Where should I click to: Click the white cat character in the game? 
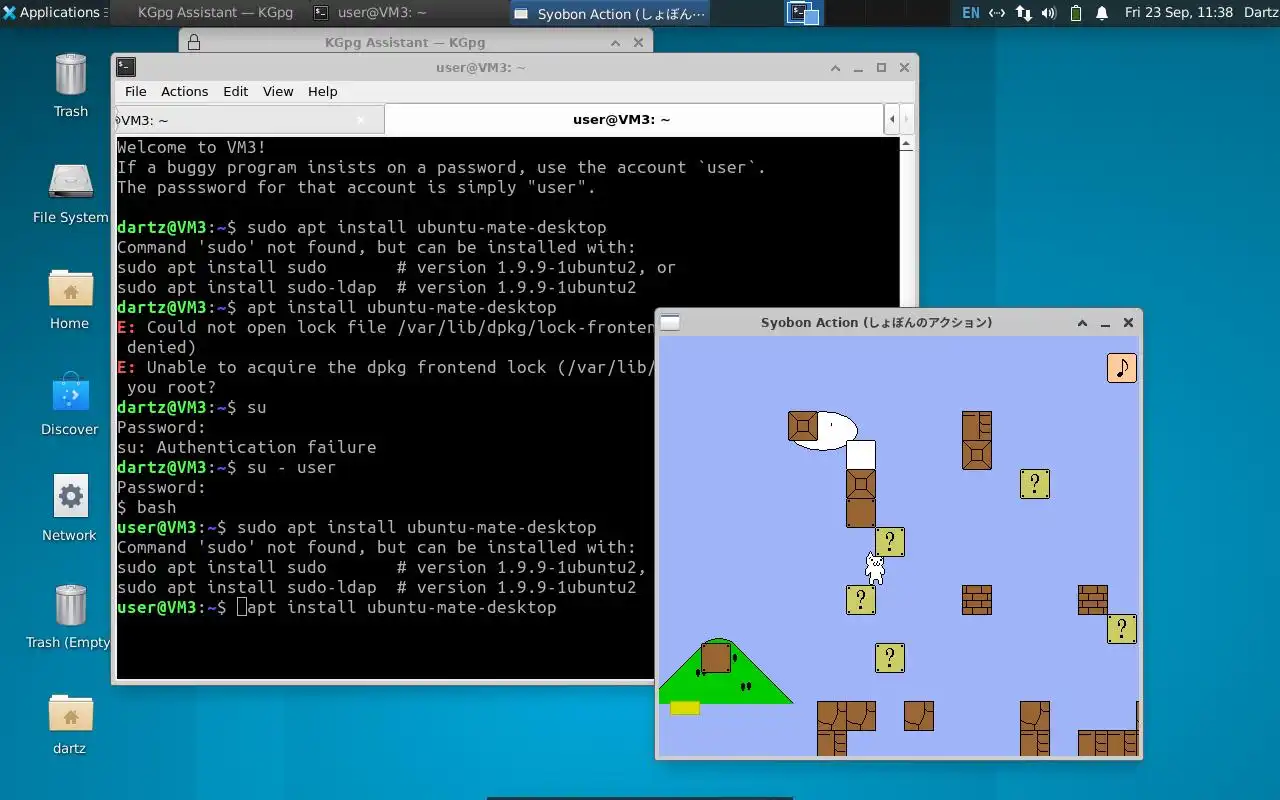[x=875, y=568]
